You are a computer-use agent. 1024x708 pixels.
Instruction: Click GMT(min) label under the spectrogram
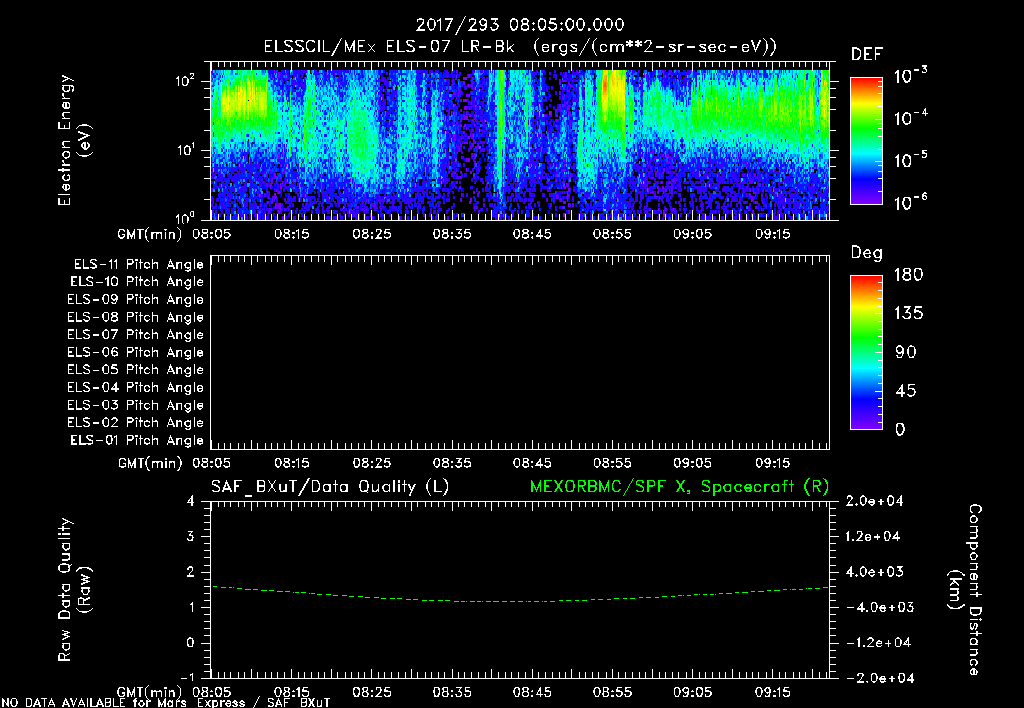(149, 234)
